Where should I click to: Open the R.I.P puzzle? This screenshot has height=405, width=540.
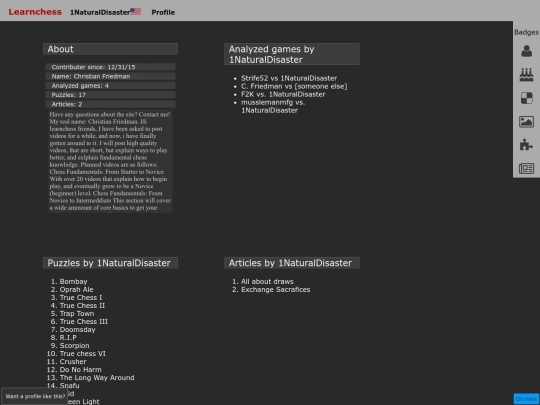(68, 338)
